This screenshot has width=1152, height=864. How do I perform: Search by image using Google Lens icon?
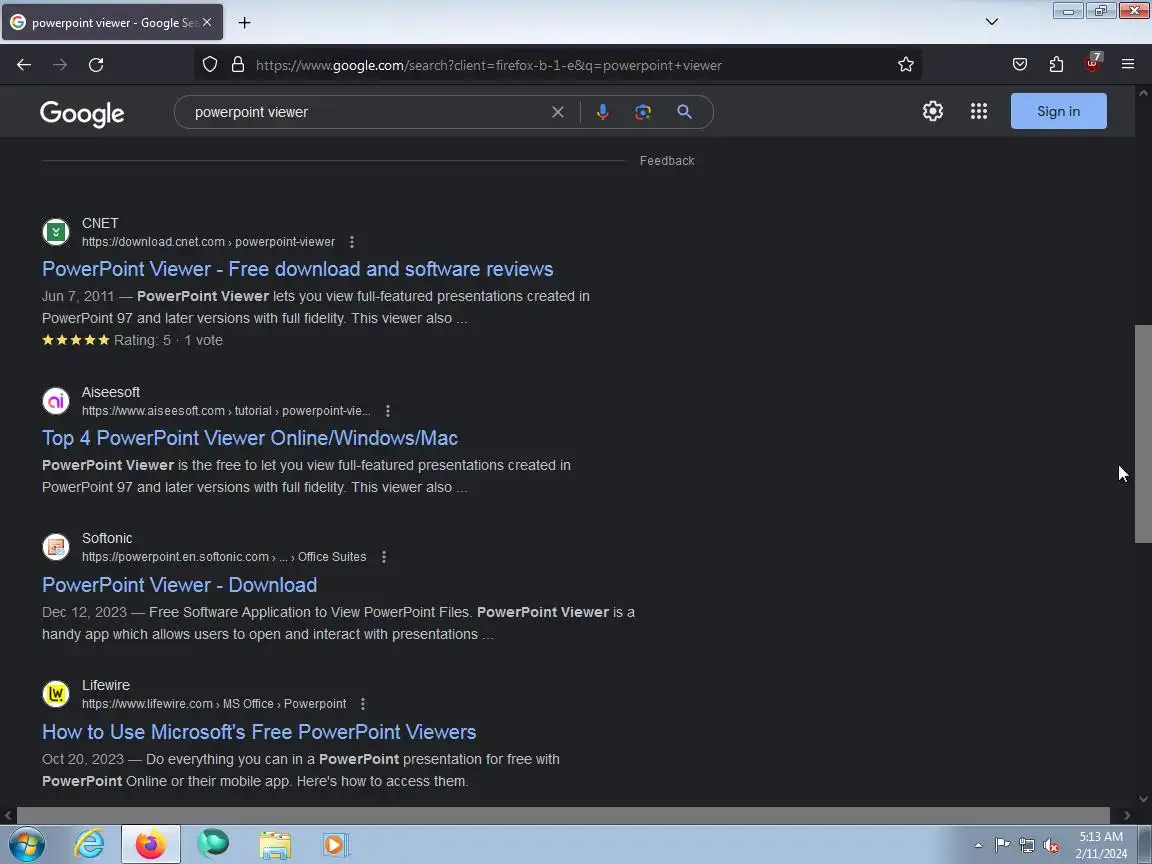pyautogui.click(x=643, y=112)
